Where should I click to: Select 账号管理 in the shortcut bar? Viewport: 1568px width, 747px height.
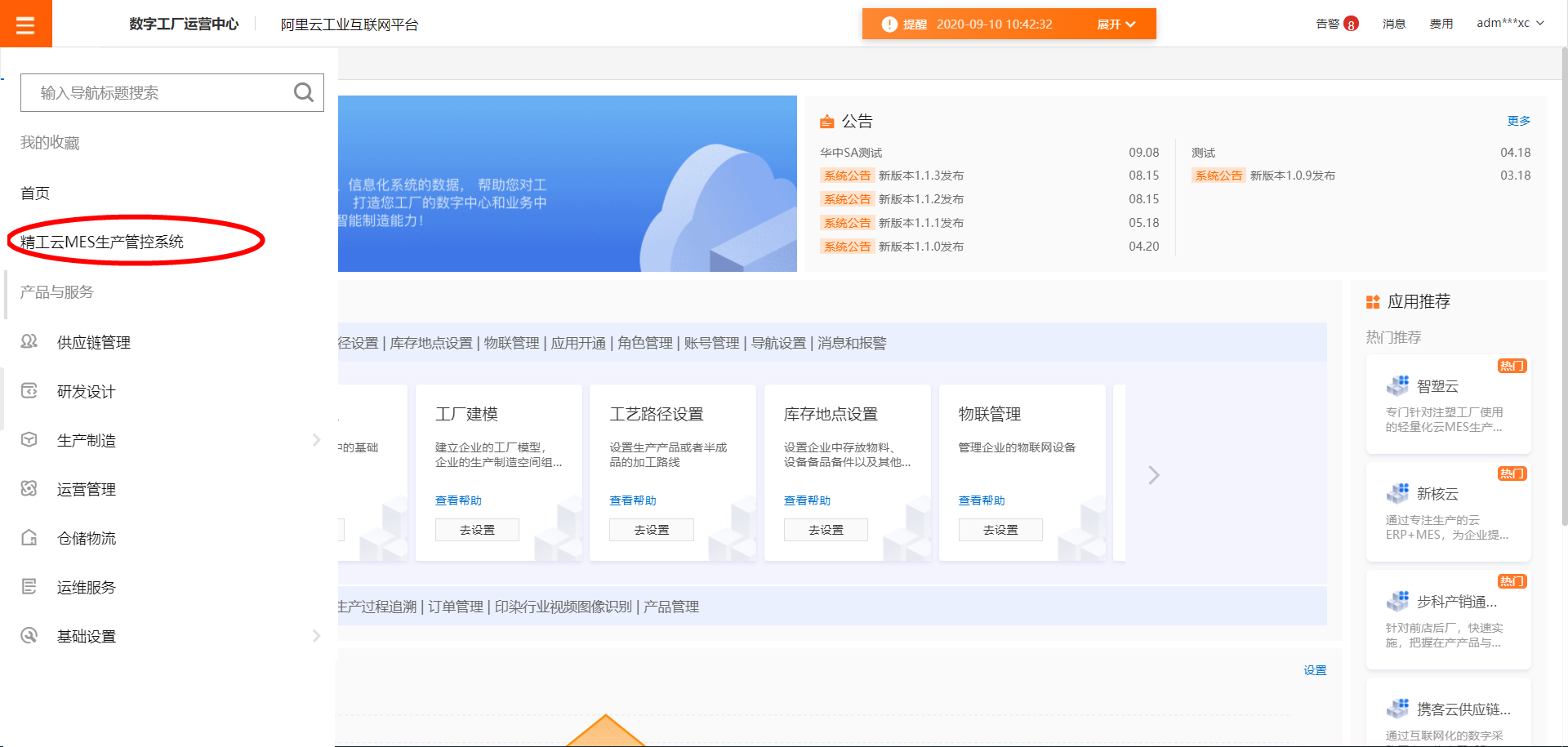click(712, 343)
